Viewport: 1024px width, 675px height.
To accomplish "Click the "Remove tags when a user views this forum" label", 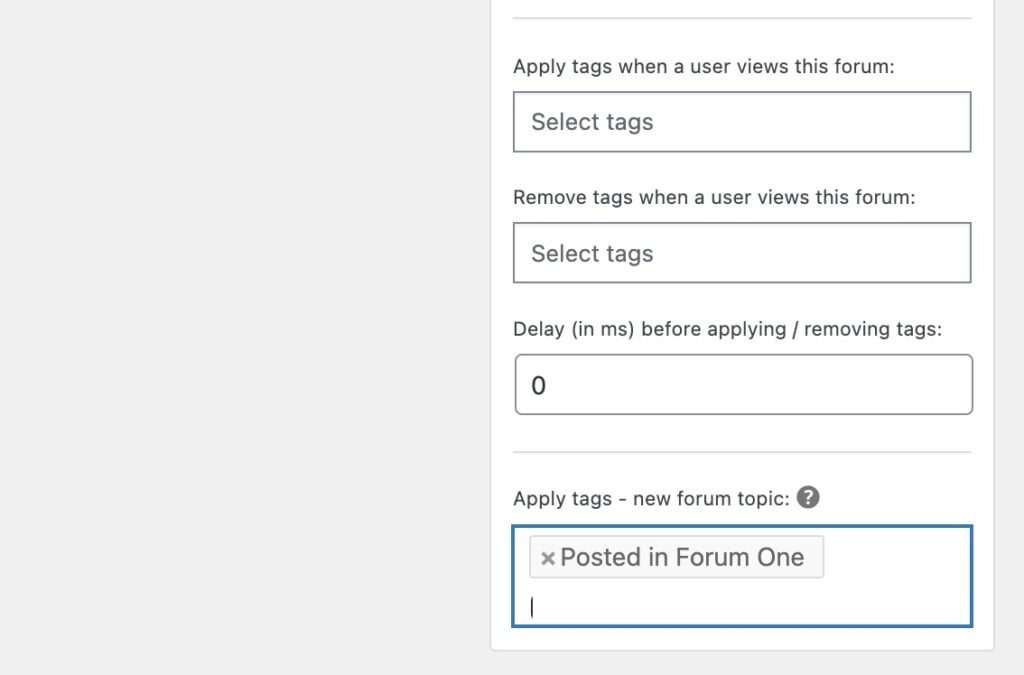I will pyautogui.click(x=714, y=197).
